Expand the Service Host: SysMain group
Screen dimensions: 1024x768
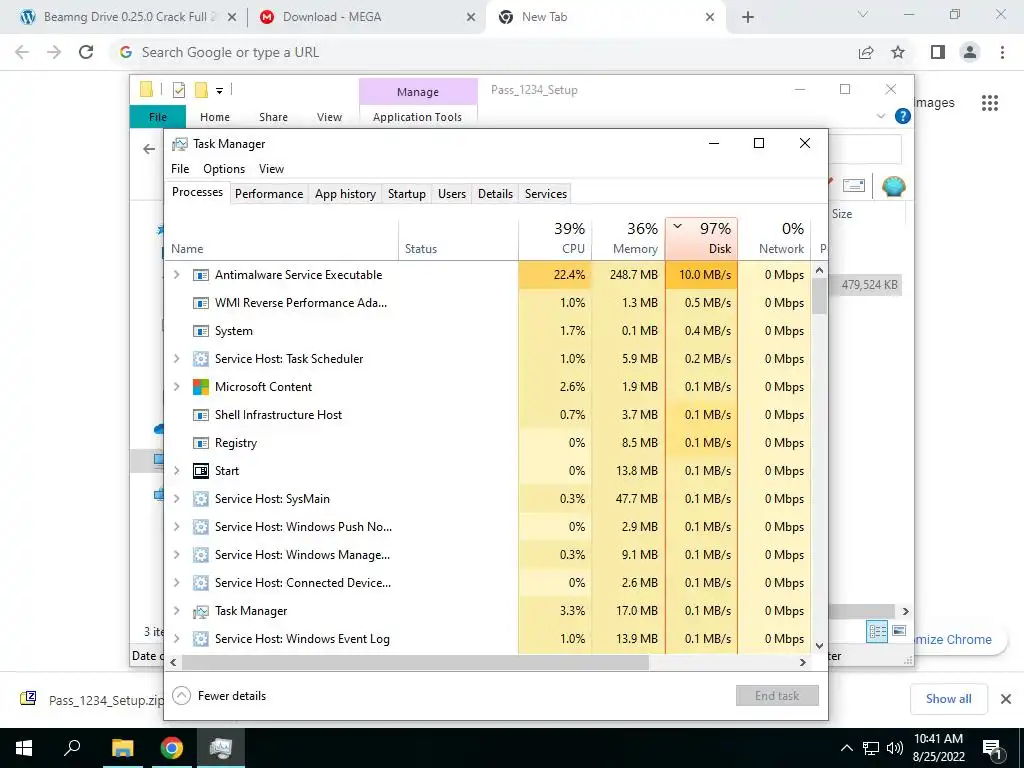tap(176, 499)
